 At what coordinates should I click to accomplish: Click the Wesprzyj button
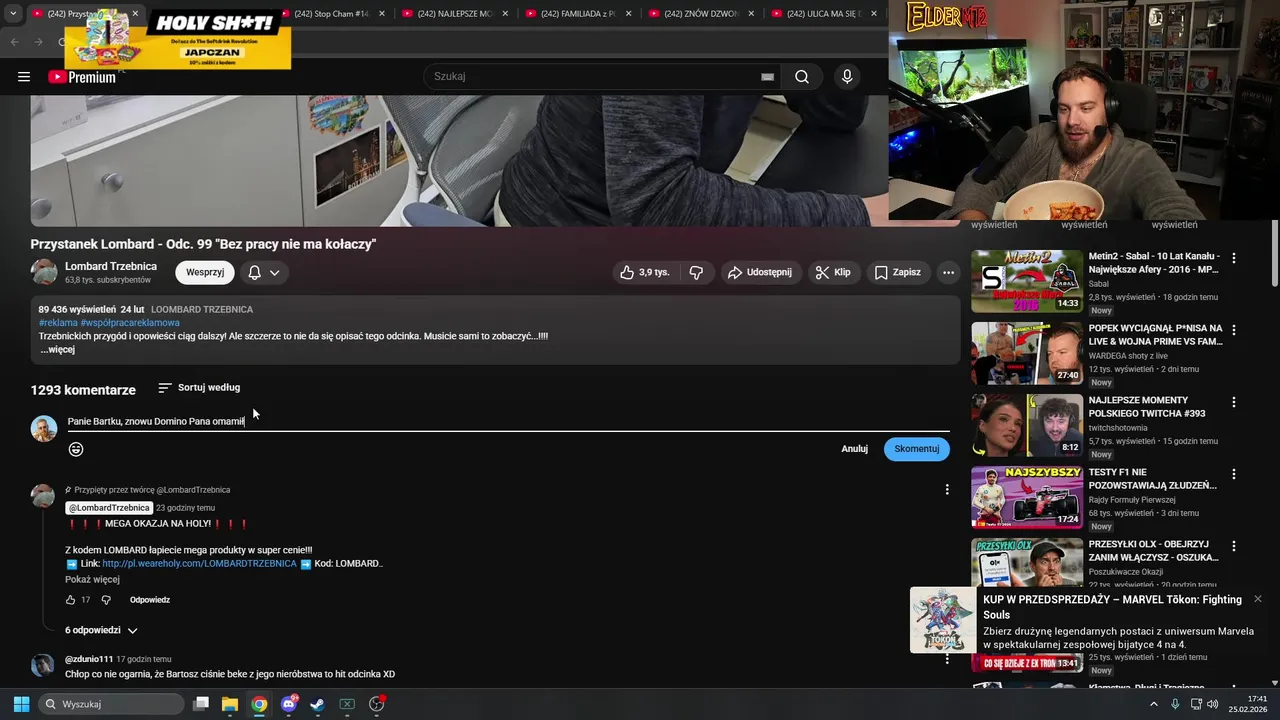pyautogui.click(x=205, y=272)
